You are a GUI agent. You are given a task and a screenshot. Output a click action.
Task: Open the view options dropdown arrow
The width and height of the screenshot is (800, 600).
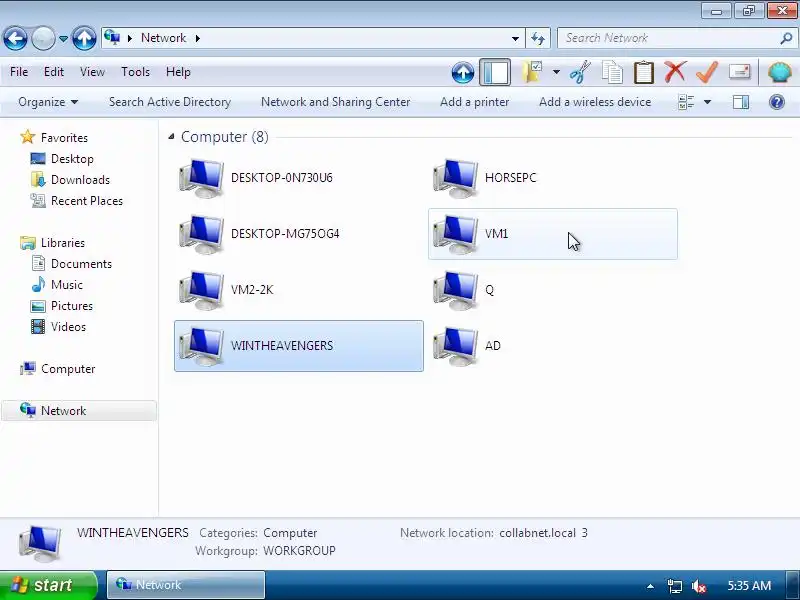click(x=707, y=102)
